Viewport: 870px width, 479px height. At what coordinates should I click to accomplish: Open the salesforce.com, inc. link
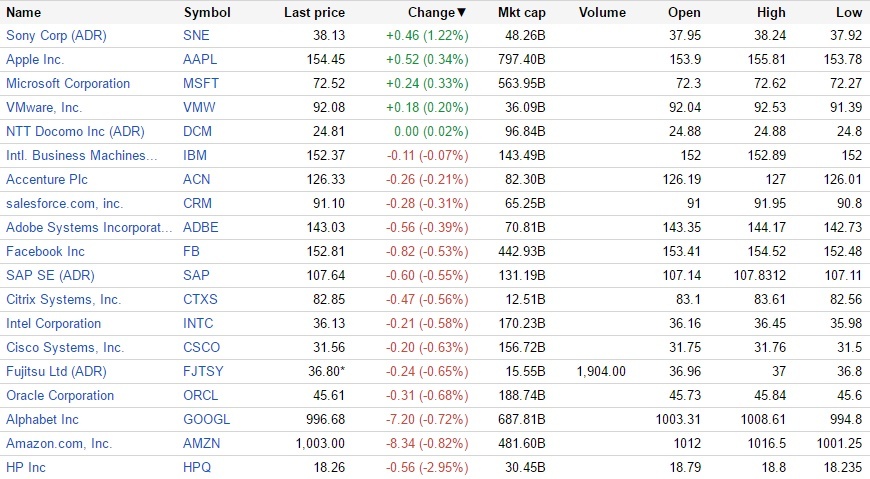click(64, 204)
